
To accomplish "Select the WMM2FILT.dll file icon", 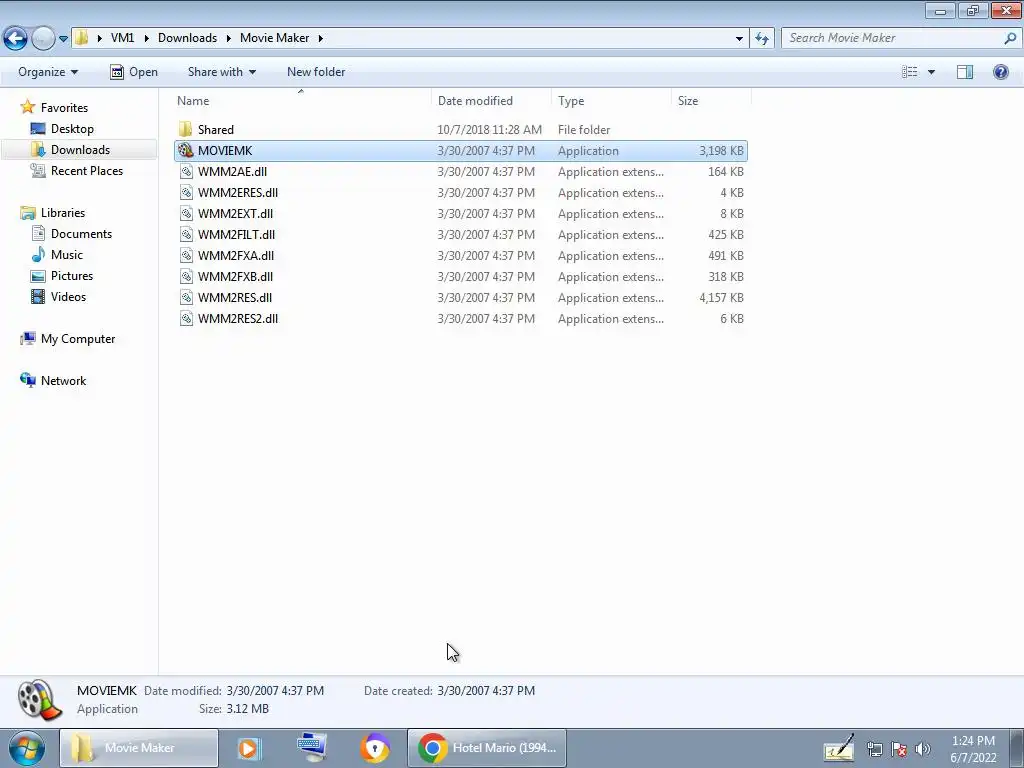I will (x=186, y=234).
